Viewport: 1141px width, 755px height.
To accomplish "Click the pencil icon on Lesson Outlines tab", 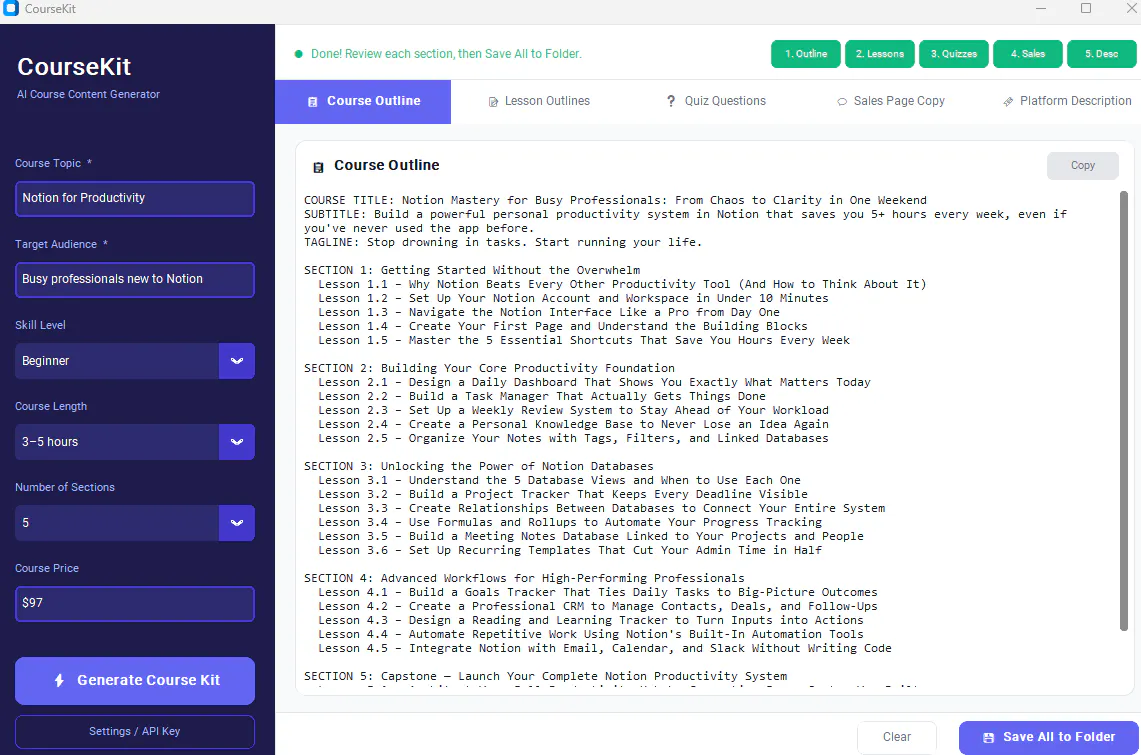I will pos(493,102).
